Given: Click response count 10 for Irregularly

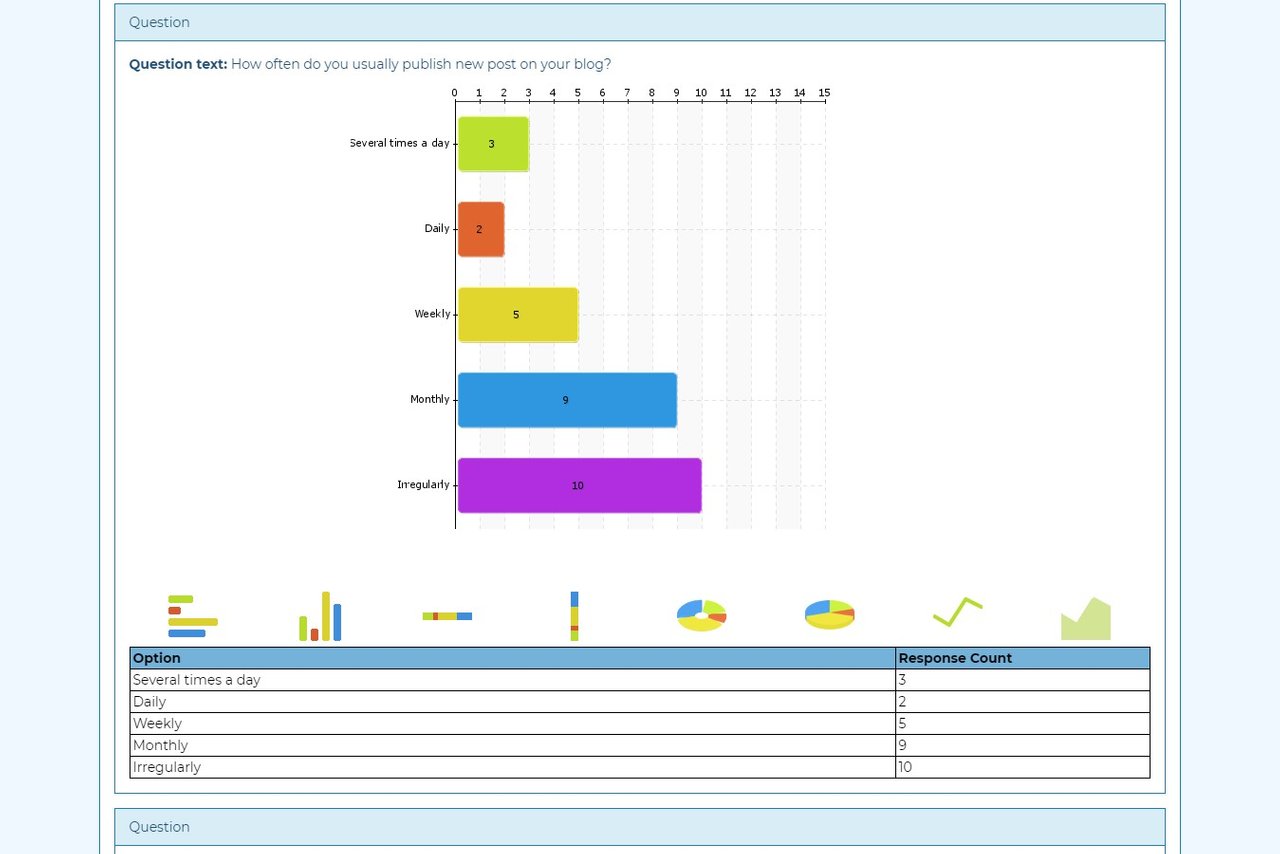Looking at the screenshot, I should (x=1022, y=768).
